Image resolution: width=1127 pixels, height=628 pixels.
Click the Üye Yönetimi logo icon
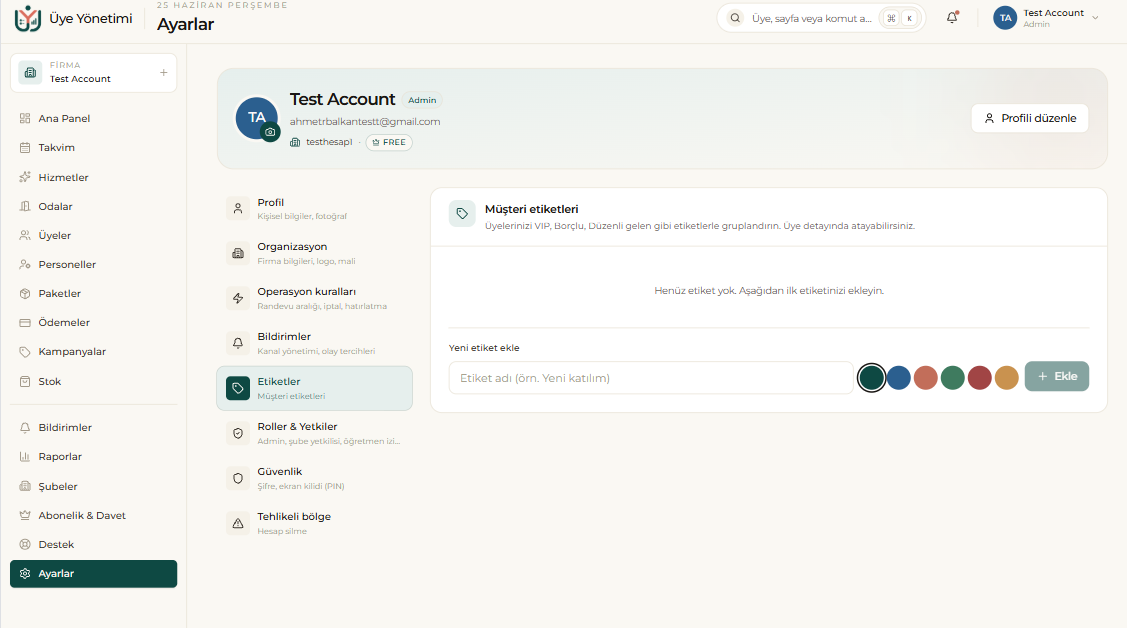pyautogui.click(x=28, y=19)
